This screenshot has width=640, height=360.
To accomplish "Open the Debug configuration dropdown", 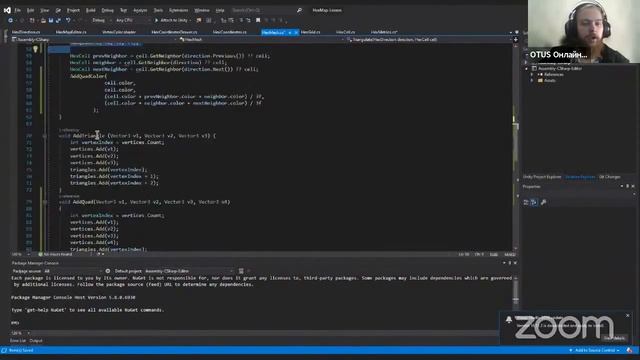I will click(101, 20).
